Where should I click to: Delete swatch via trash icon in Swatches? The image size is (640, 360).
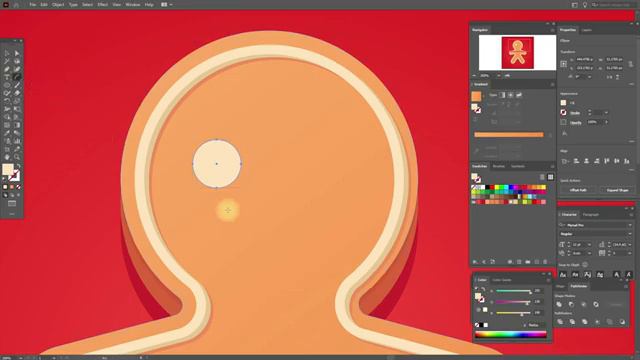545,262
